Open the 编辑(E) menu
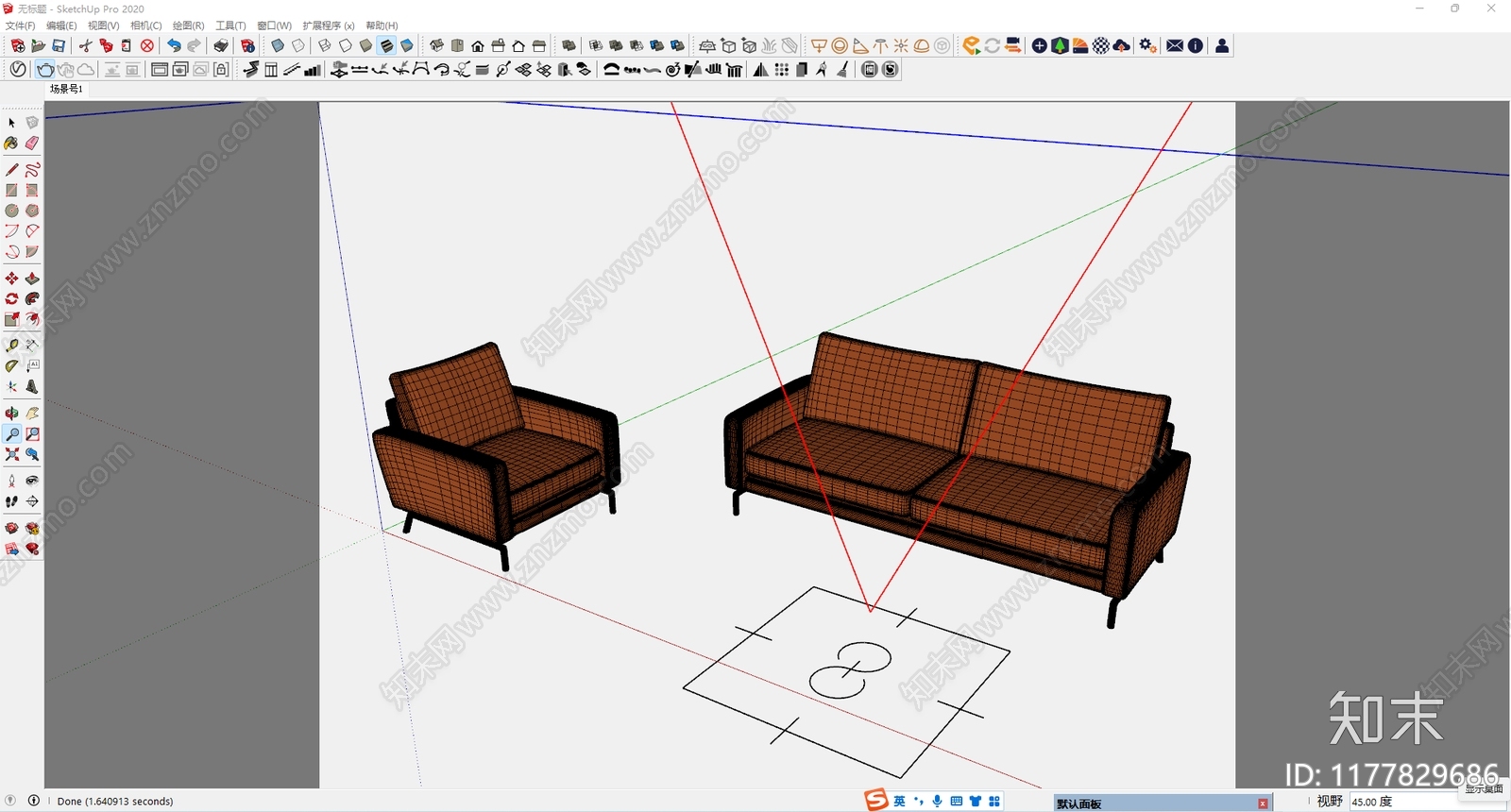This screenshot has width=1511, height=812. click(61, 25)
